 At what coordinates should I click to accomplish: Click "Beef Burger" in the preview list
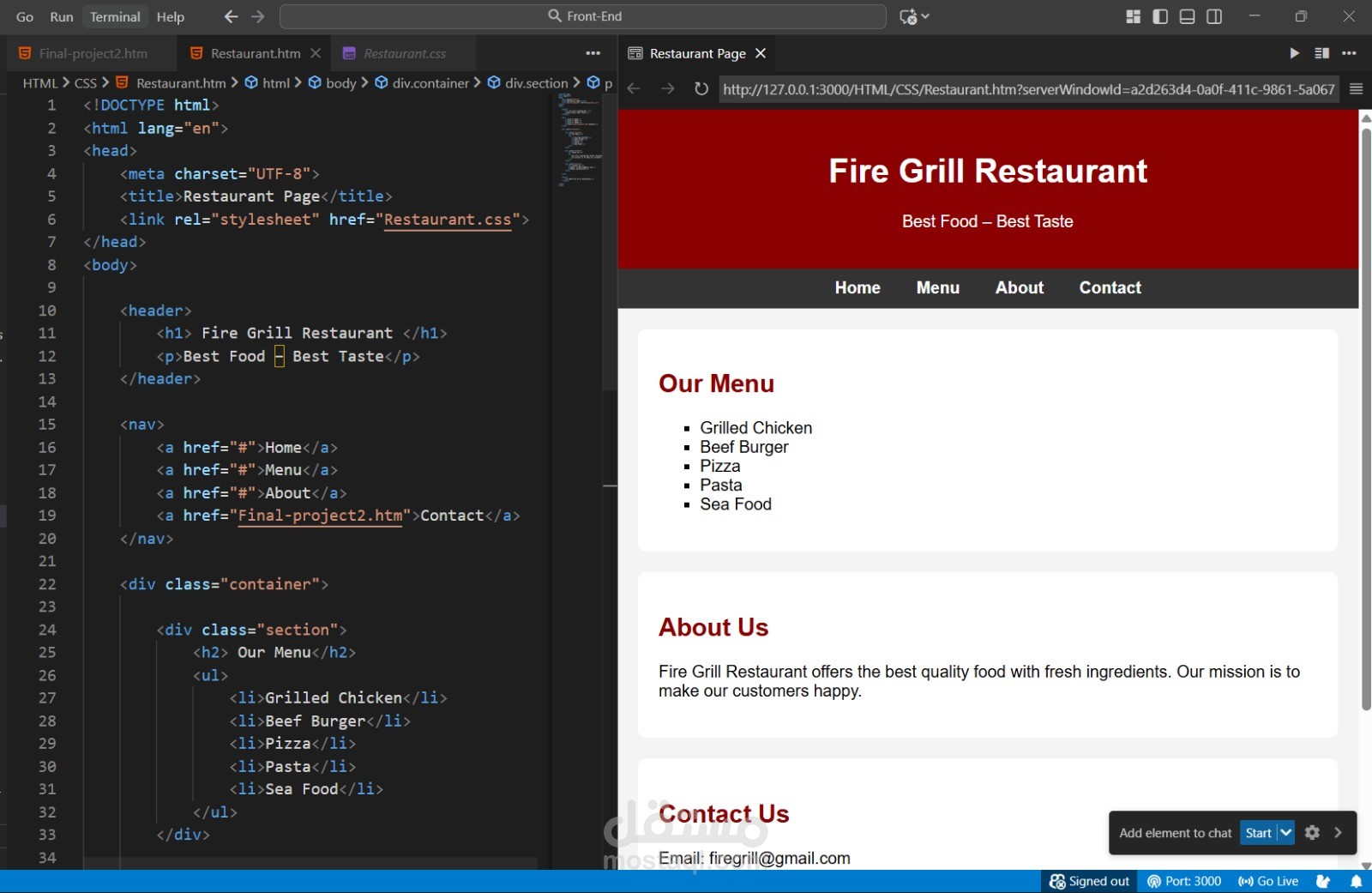click(x=743, y=447)
